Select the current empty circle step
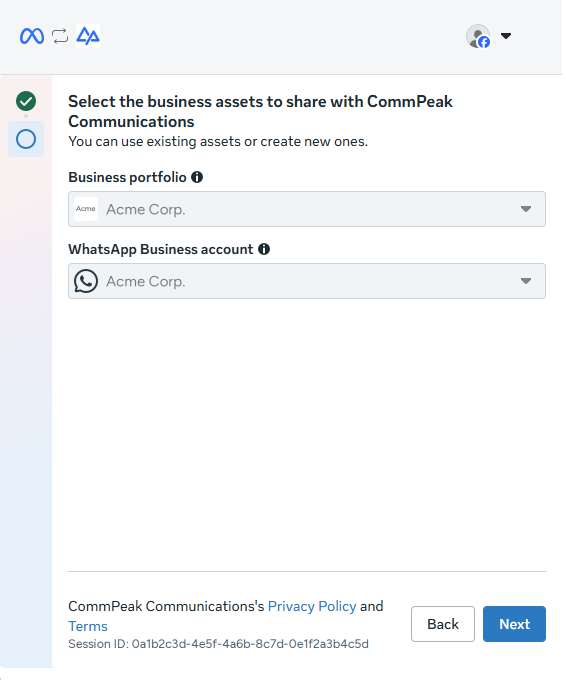 click(x=26, y=139)
